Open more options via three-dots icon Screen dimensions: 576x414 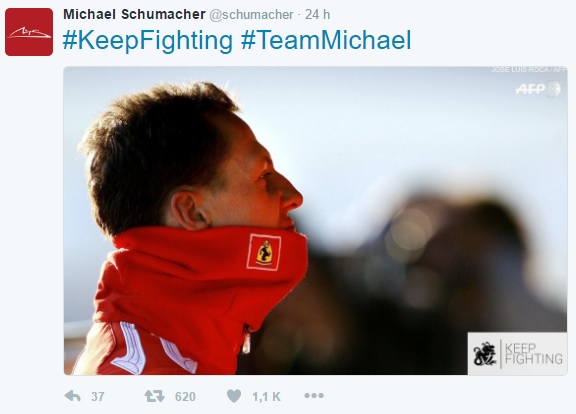pyautogui.click(x=314, y=396)
